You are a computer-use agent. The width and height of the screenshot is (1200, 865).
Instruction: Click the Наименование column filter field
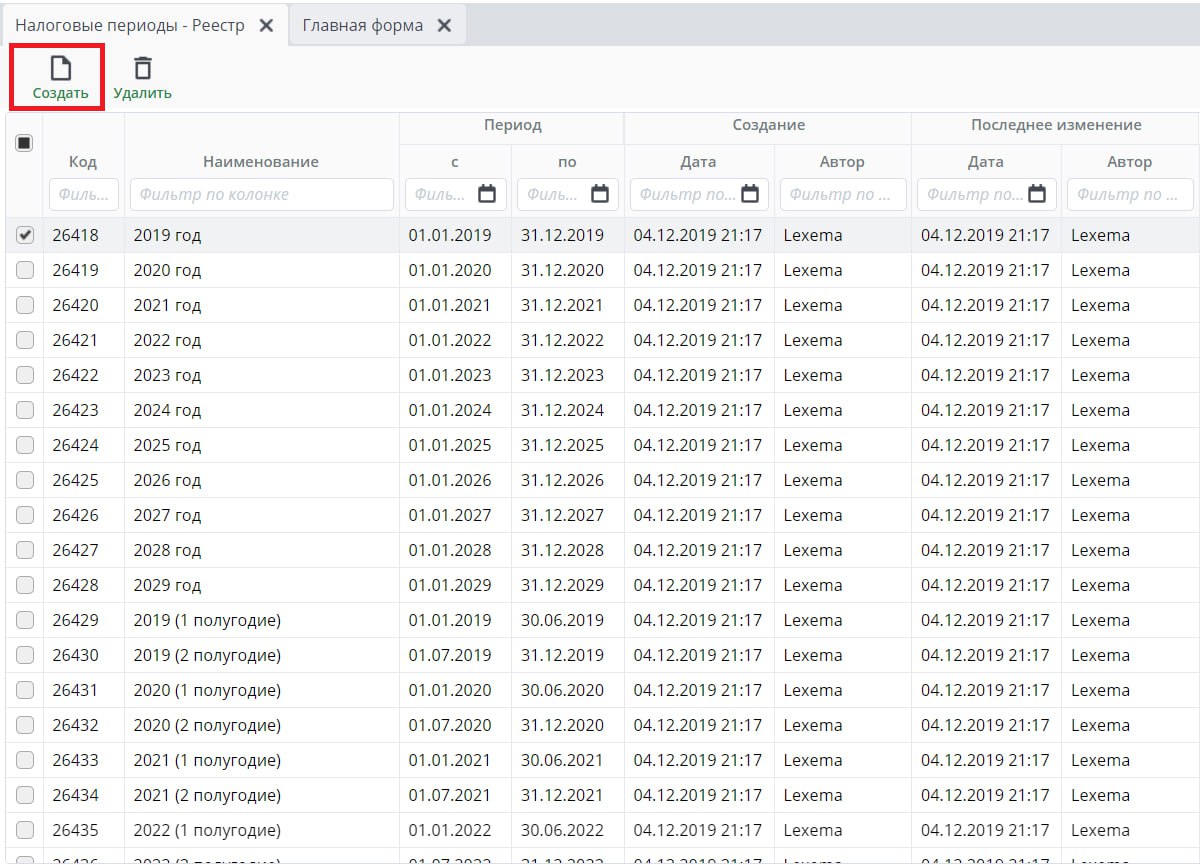(x=261, y=194)
